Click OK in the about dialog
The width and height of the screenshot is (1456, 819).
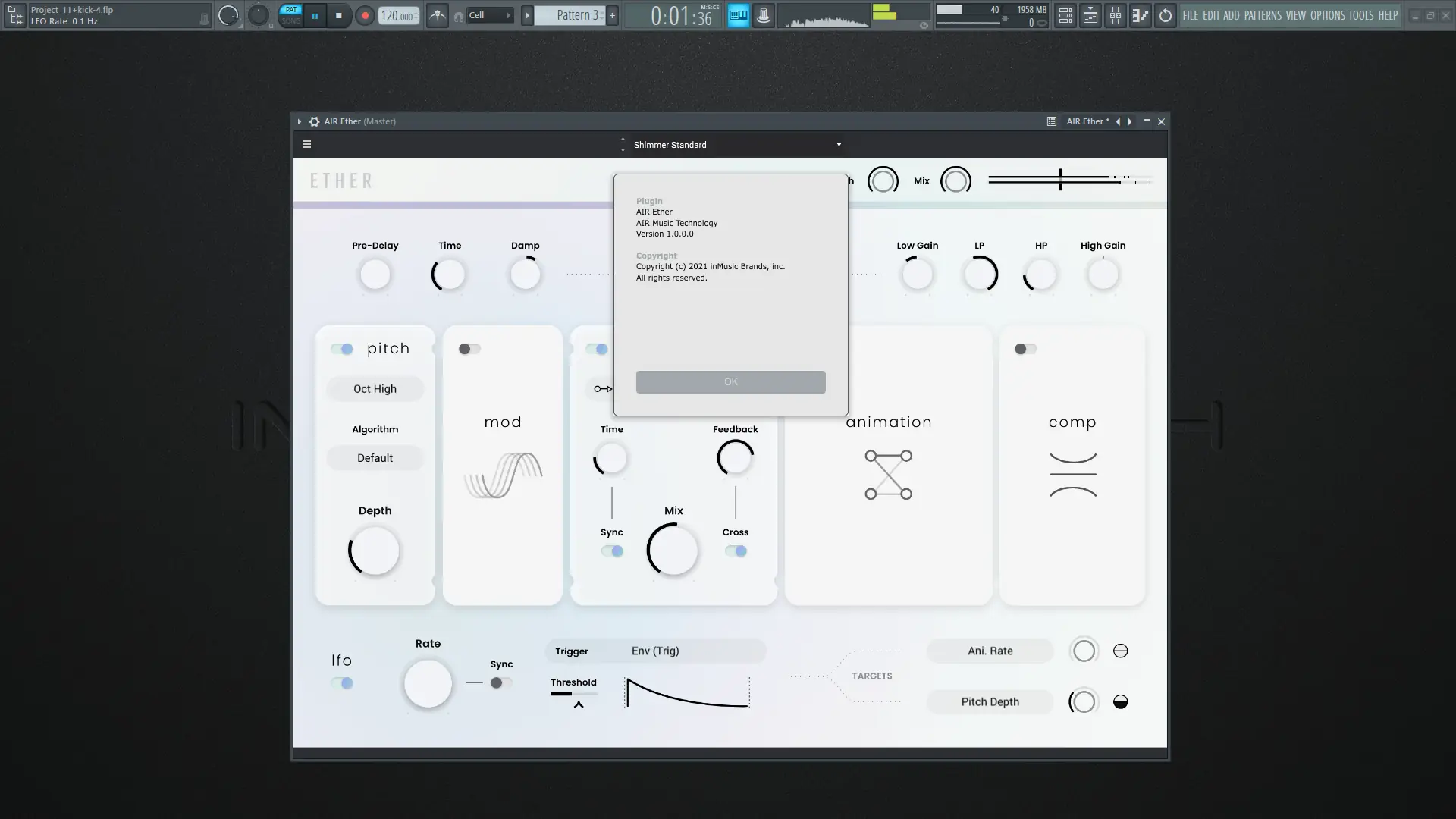(730, 382)
